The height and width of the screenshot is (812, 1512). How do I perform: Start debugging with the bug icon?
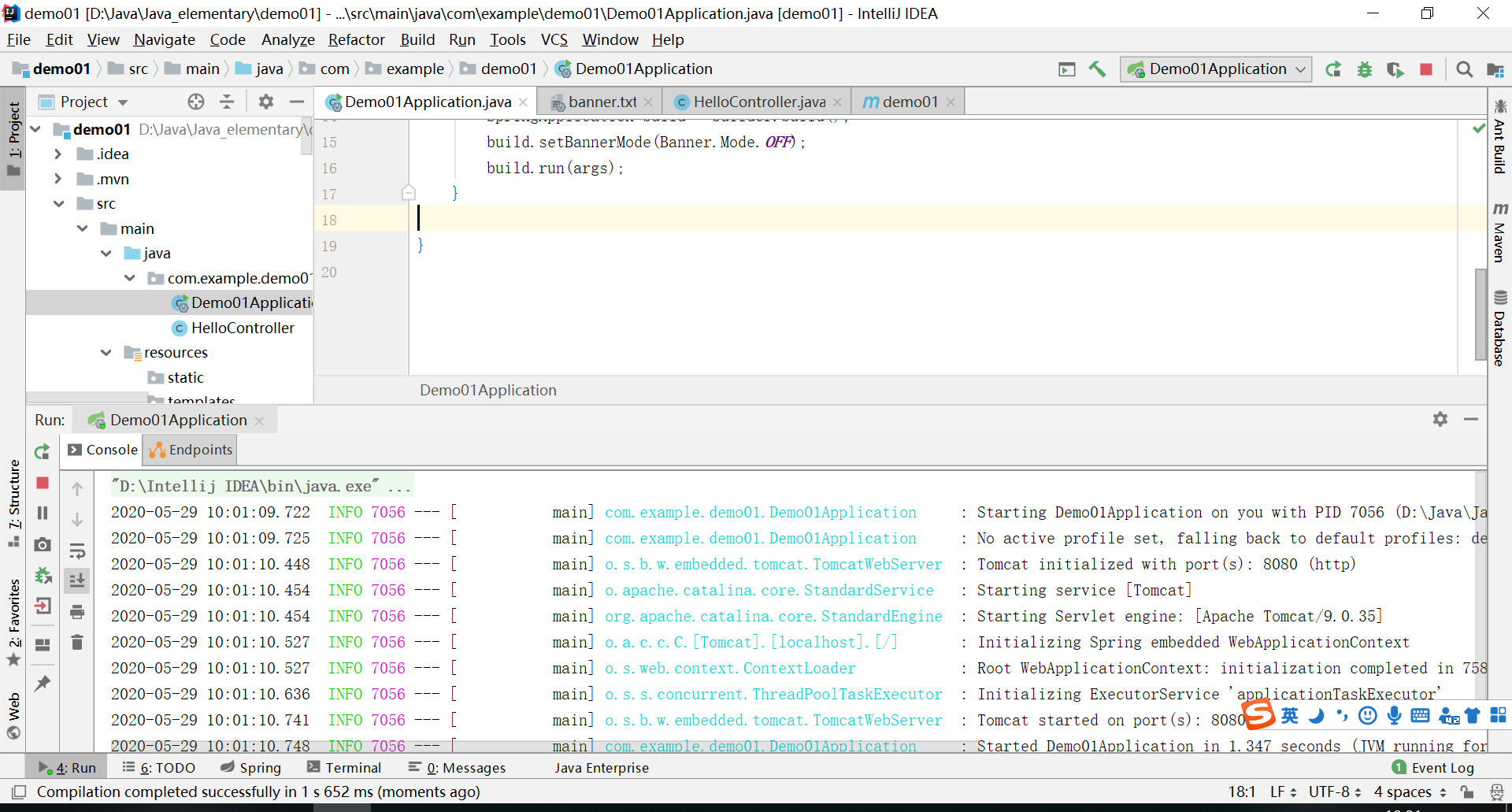tap(1365, 69)
